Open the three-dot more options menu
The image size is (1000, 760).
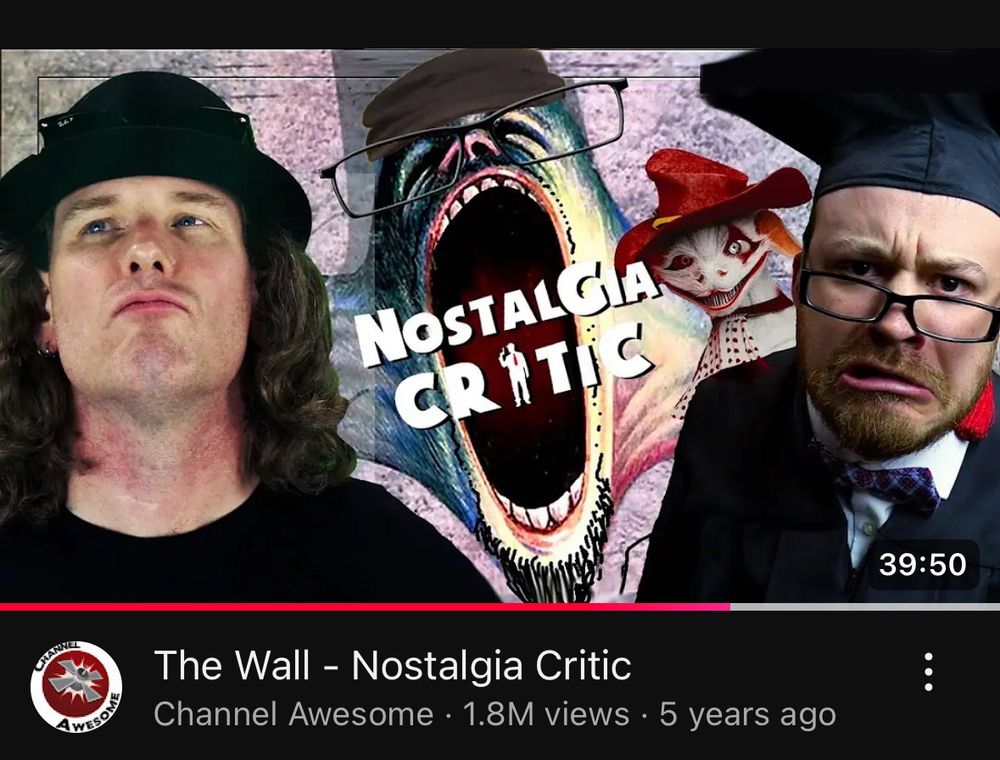click(x=929, y=672)
